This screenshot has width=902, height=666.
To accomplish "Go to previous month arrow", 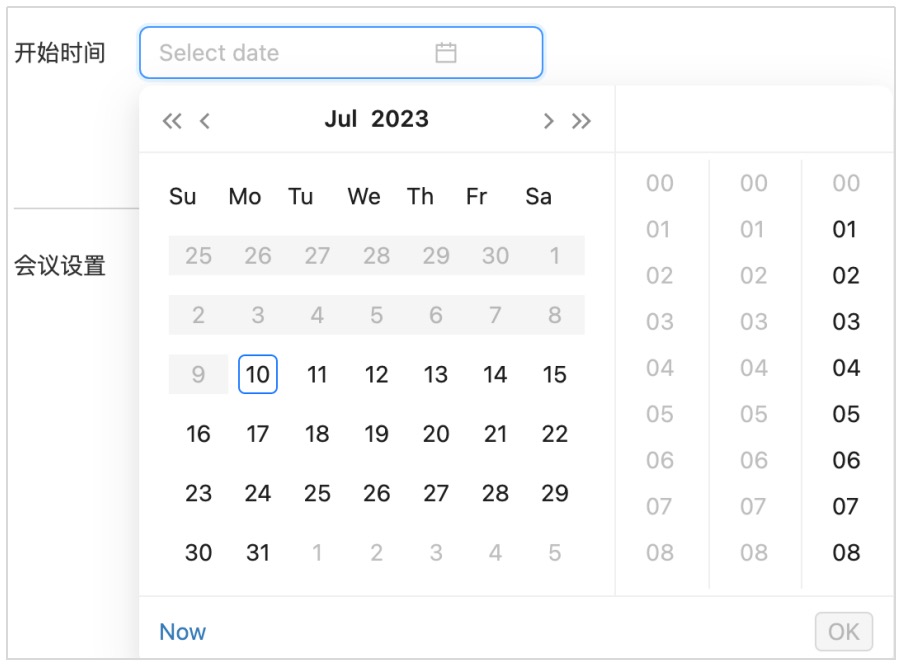I will pyautogui.click(x=205, y=121).
